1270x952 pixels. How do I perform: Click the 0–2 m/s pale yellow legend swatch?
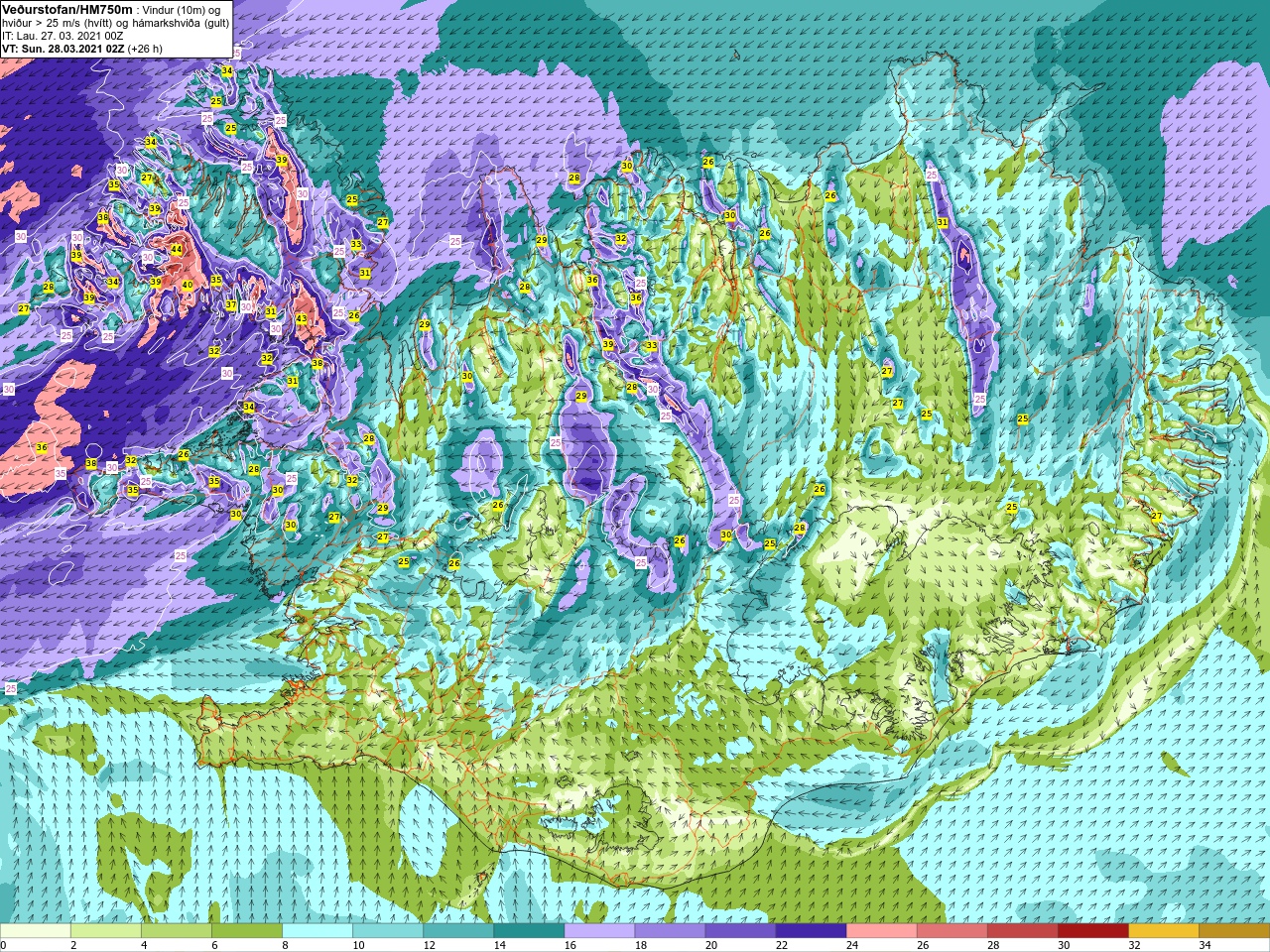[x=36, y=931]
